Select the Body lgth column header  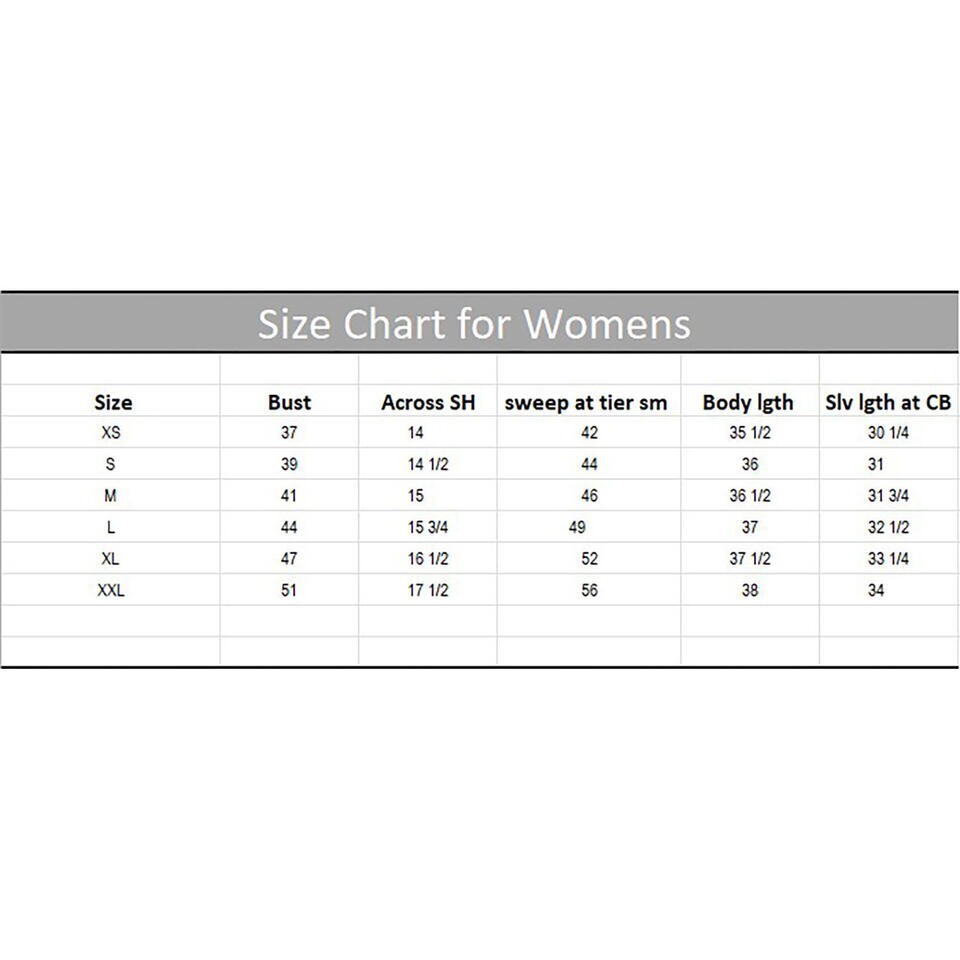click(x=748, y=402)
